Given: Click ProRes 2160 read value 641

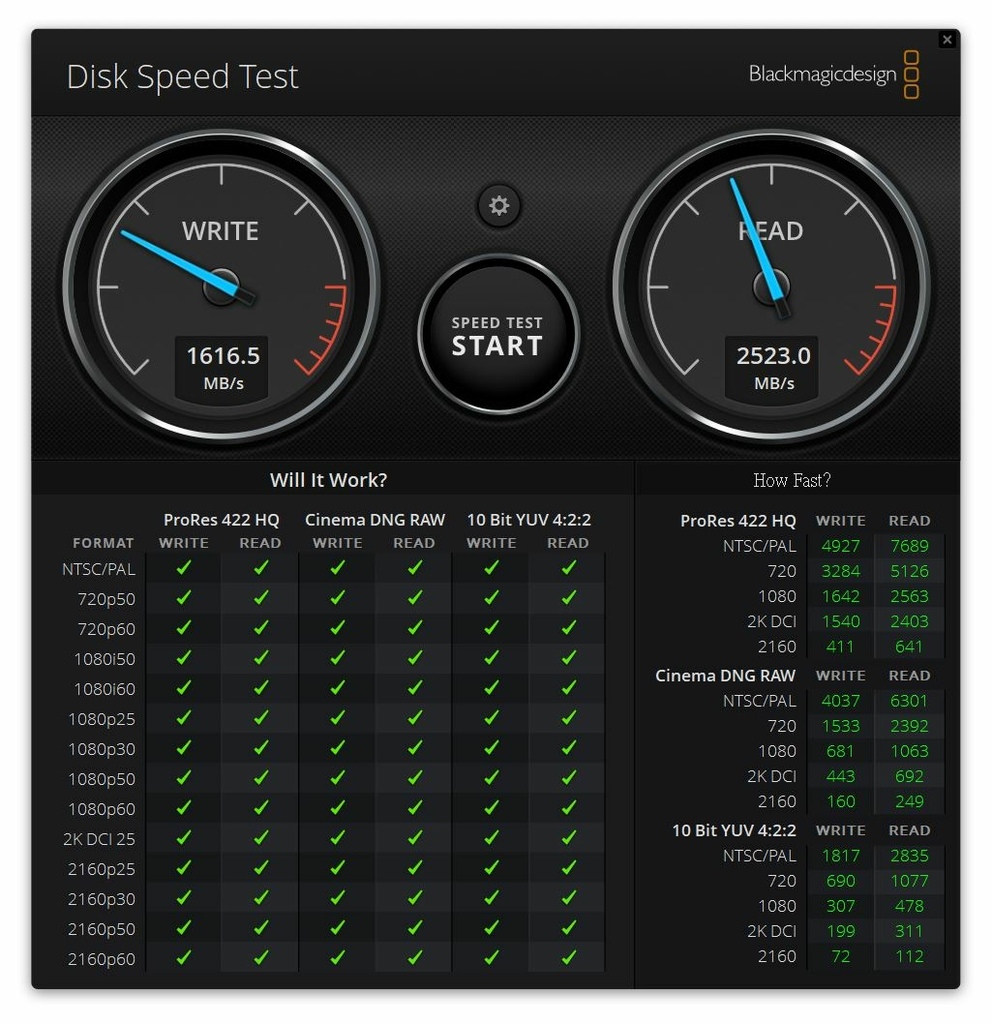Looking at the screenshot, I should [909, 647].
